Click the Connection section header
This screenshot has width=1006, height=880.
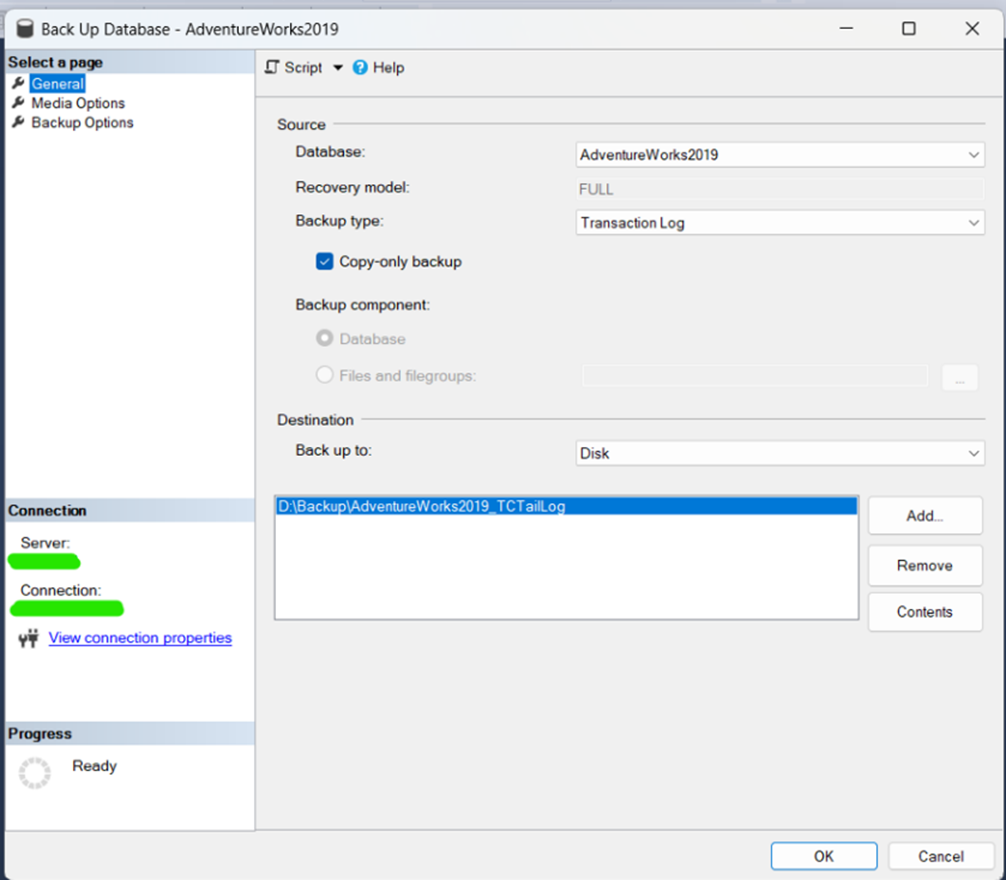pos(130,511)
